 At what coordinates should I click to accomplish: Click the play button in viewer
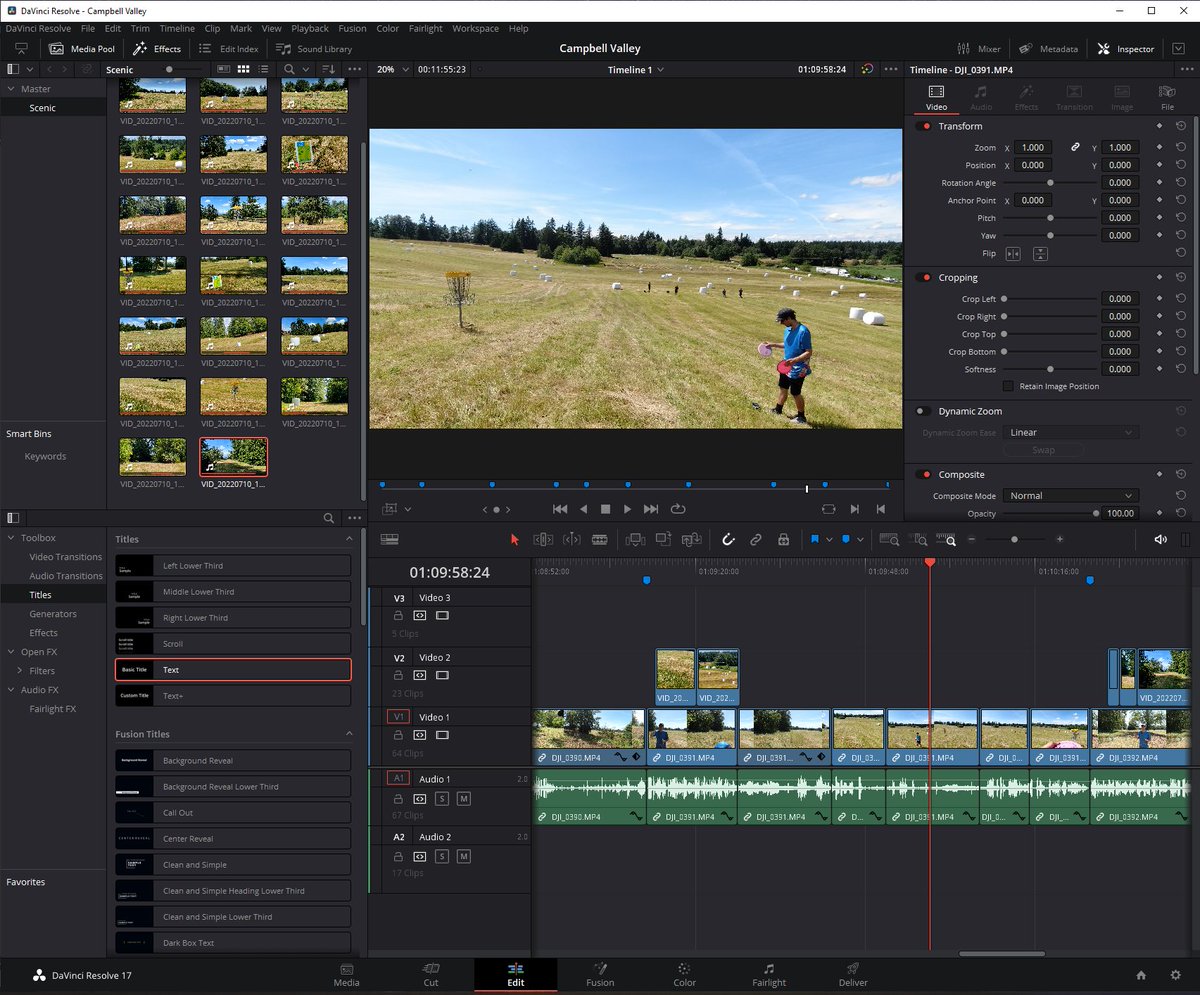click(x=627, y=509)
